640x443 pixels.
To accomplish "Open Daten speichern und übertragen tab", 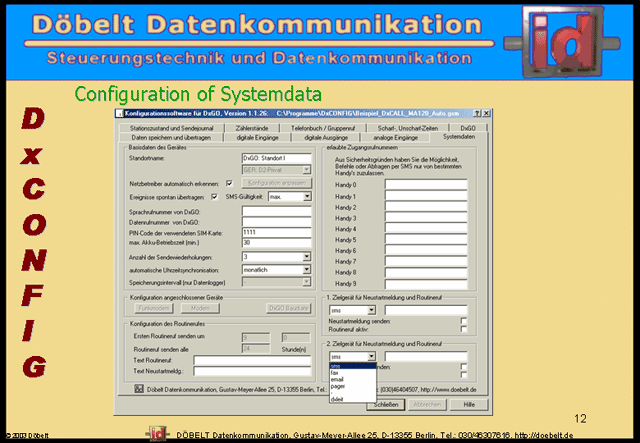I will (x=171, y=138).
